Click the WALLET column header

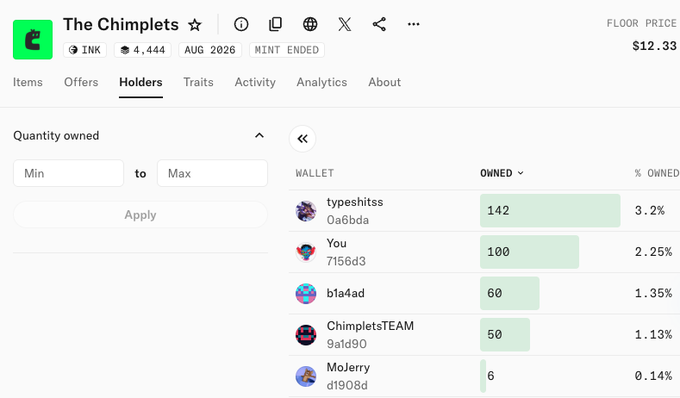click(315, 173)
